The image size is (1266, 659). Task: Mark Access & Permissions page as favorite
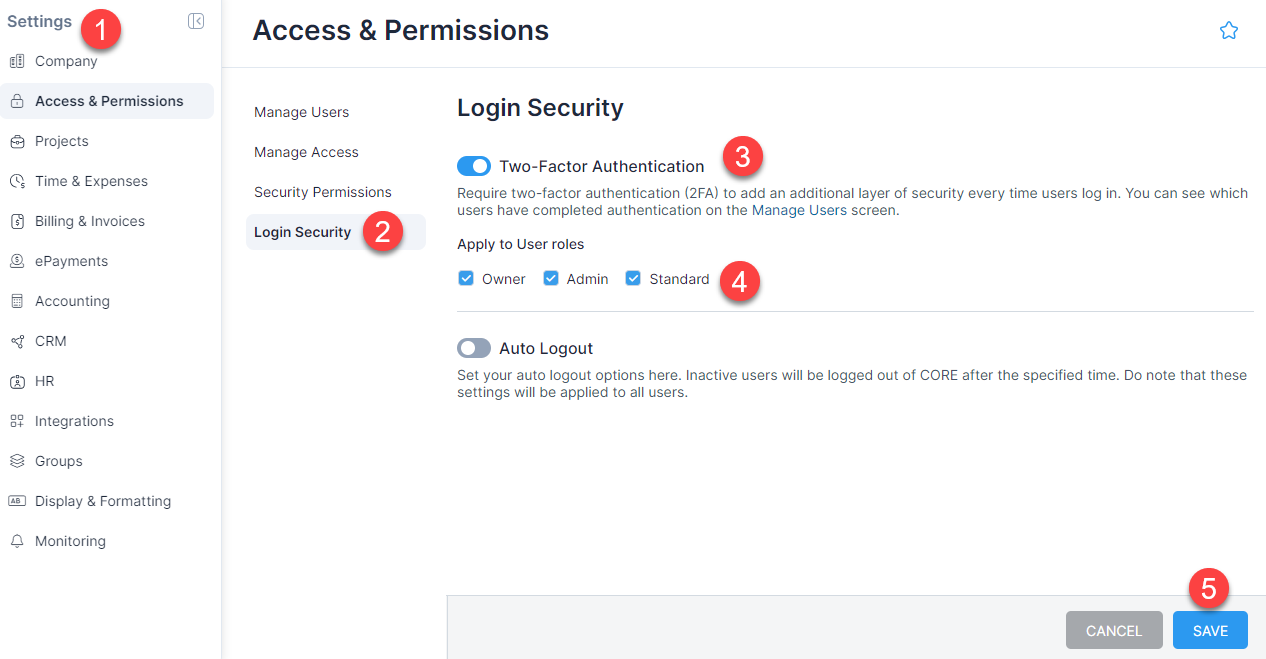pos(1229,30)
